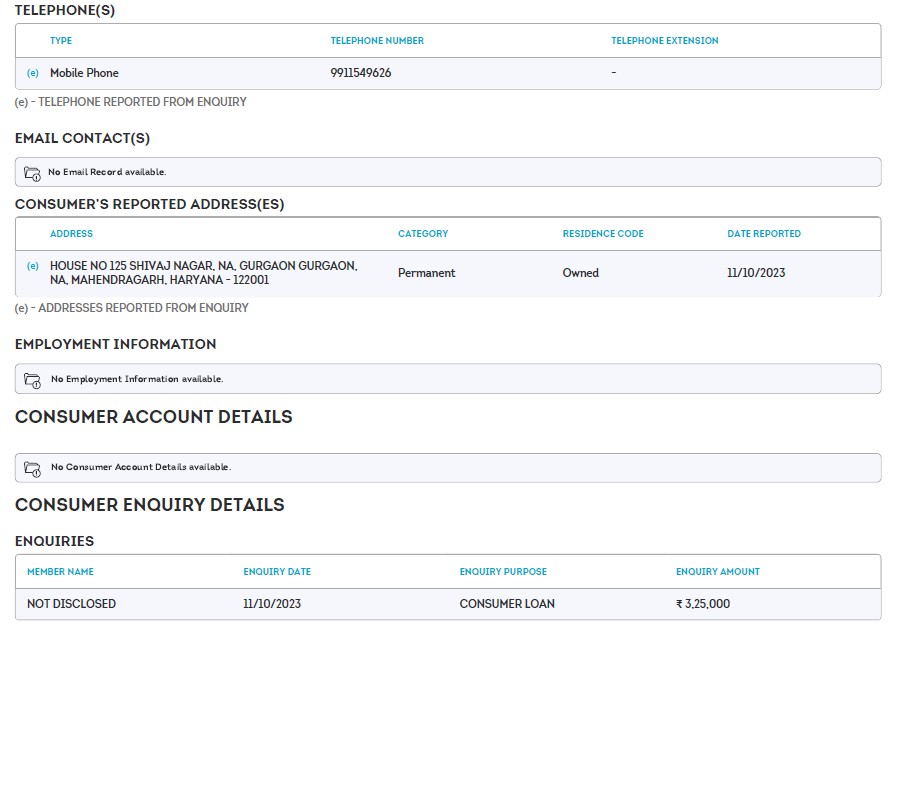897x786 pixels.
Task: Click the folder icon beside No Employment Information
Action: (32, 380)
